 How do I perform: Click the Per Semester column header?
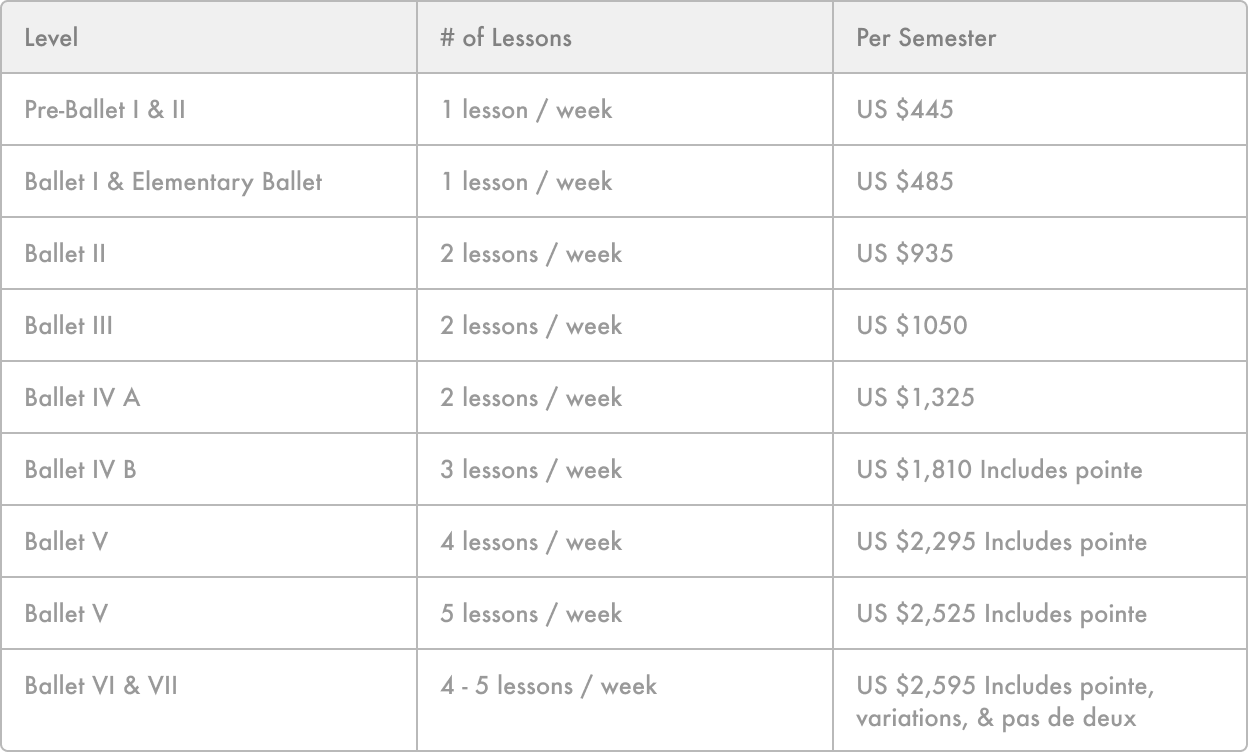point(926,38)
